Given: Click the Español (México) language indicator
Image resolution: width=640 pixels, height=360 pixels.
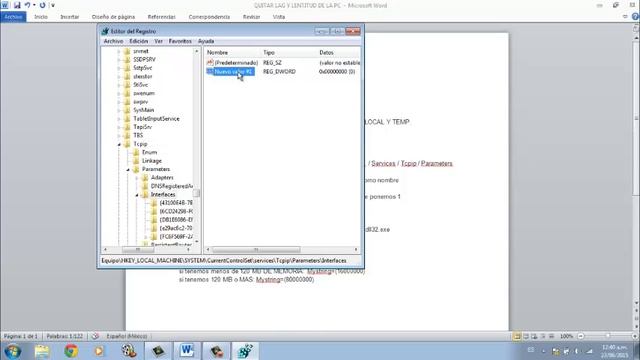Looking at the screenshot, I should coord(127,336).
